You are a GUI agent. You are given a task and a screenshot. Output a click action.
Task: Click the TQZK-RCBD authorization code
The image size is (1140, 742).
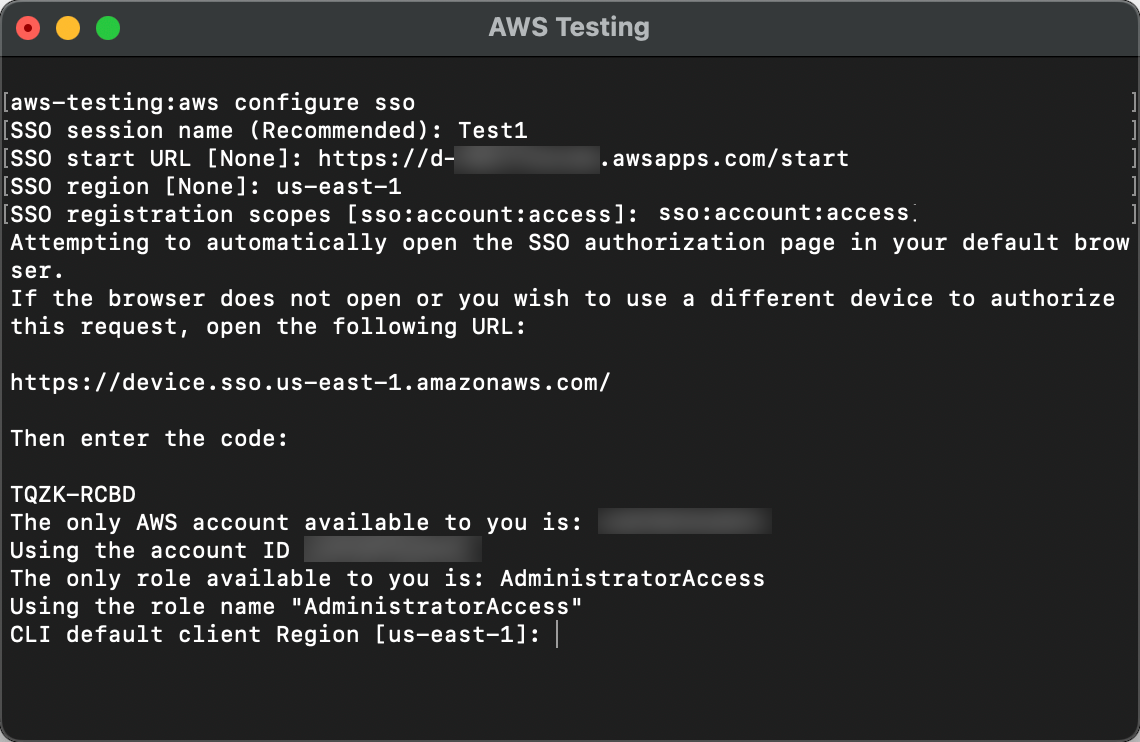pyautogui.click(x=73, y=494)
